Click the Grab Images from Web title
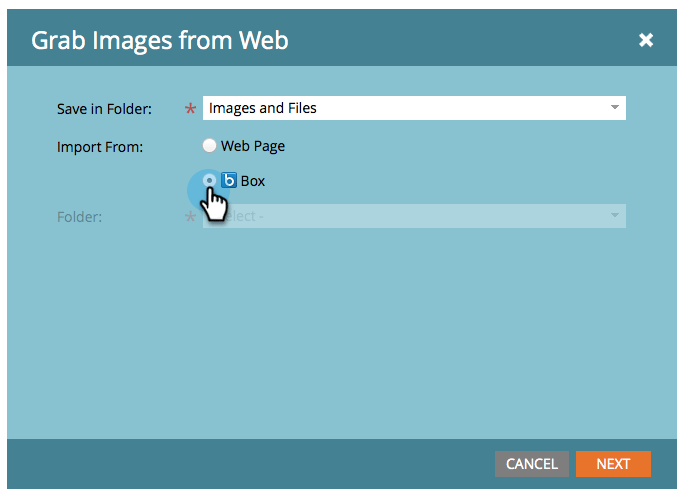 pos(160,40)
